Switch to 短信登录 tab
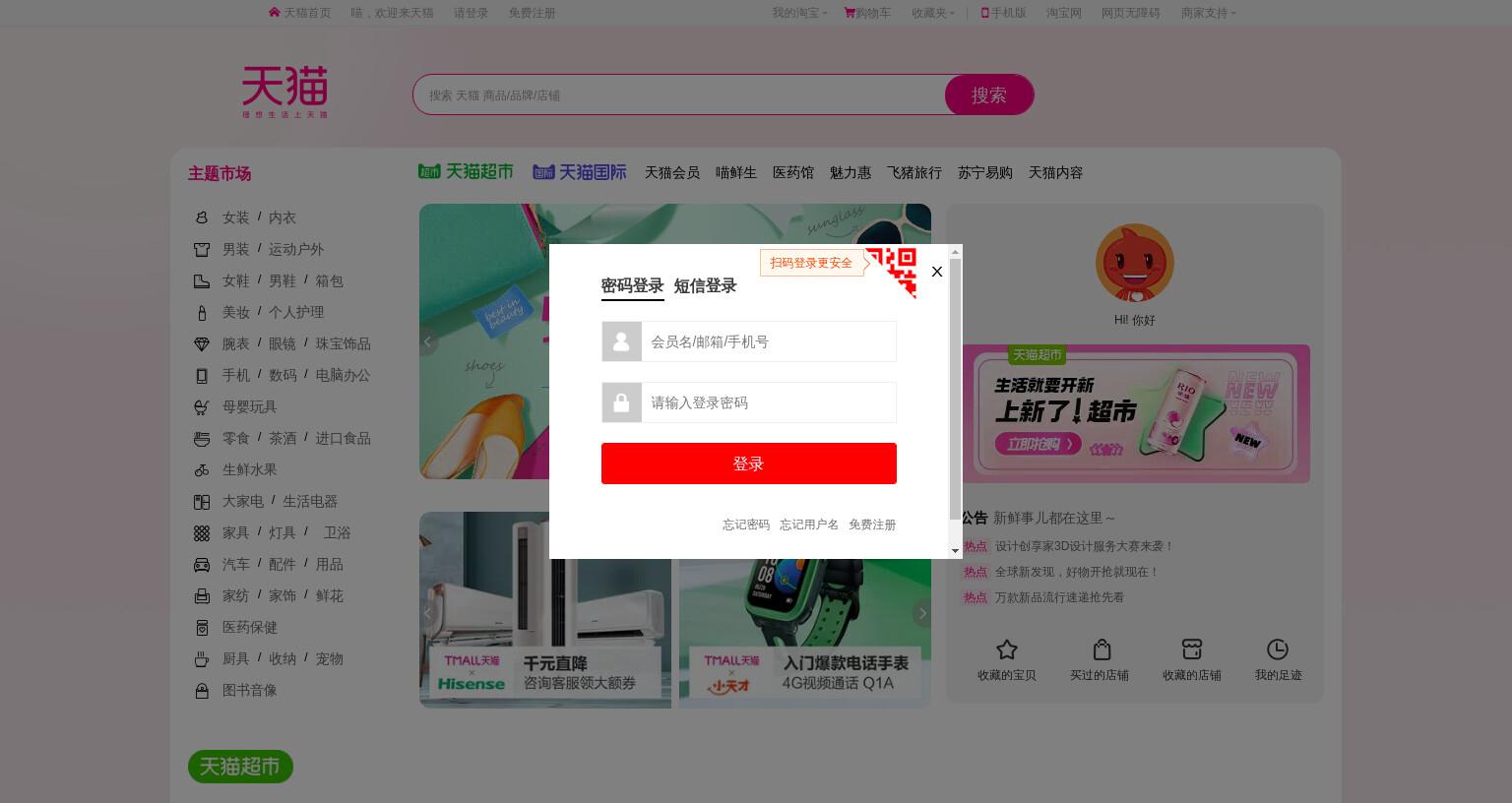Viewport: 1512px width, 803px height. (705, 286)
